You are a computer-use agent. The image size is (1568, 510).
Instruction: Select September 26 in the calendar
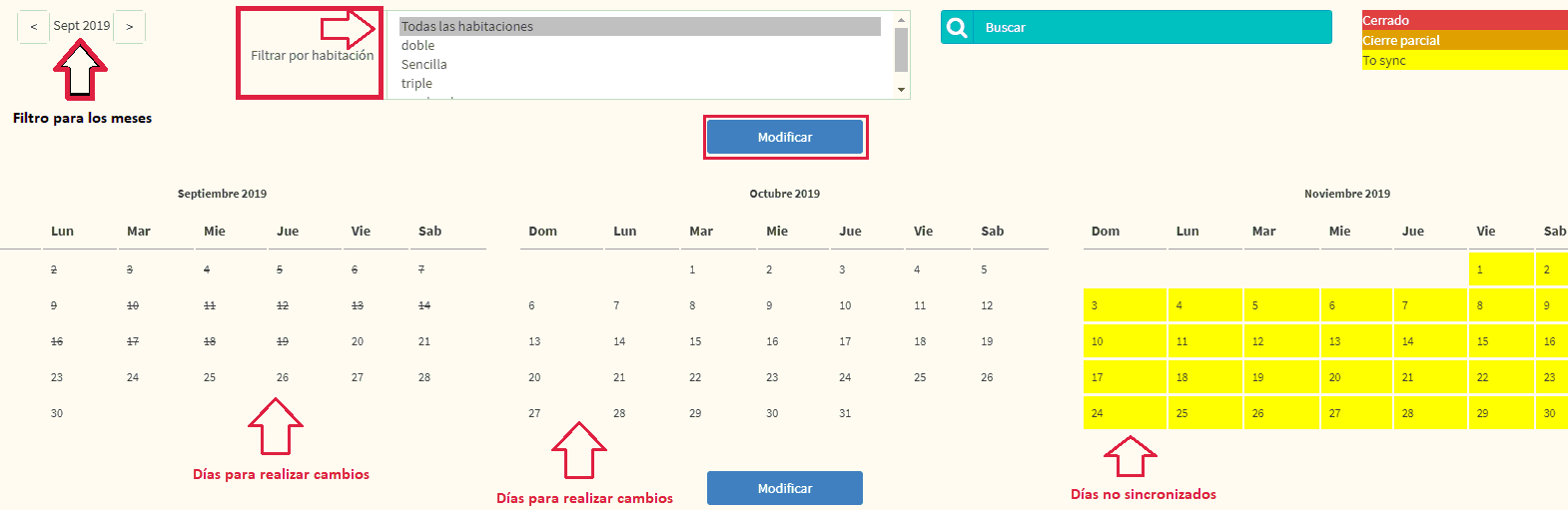[x=283, y=378]
